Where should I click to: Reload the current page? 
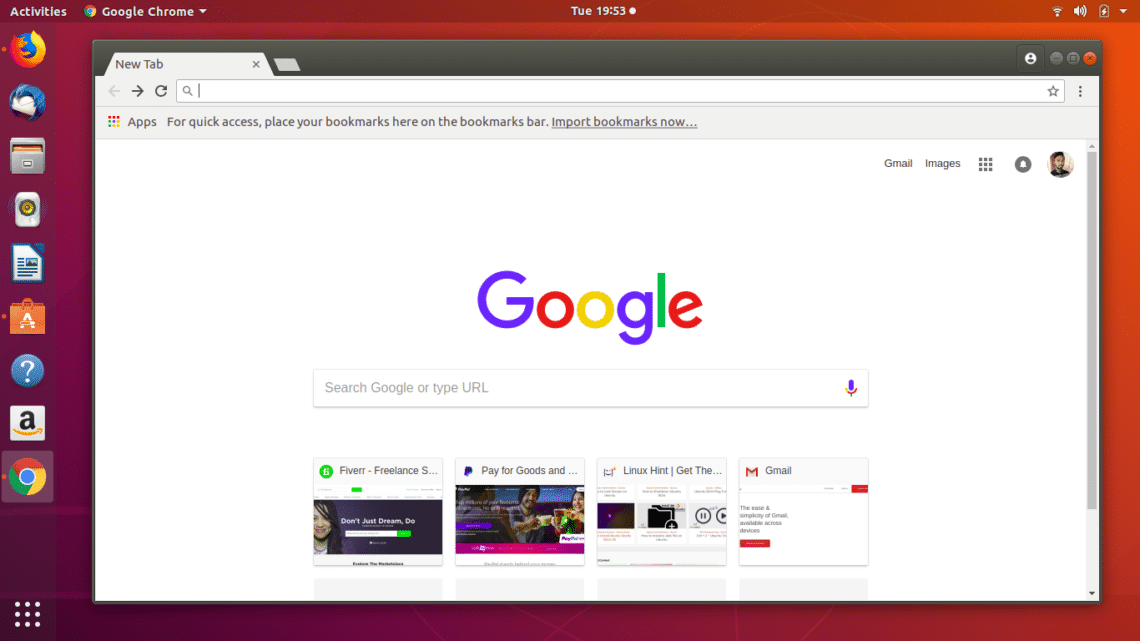coord(161,91)
